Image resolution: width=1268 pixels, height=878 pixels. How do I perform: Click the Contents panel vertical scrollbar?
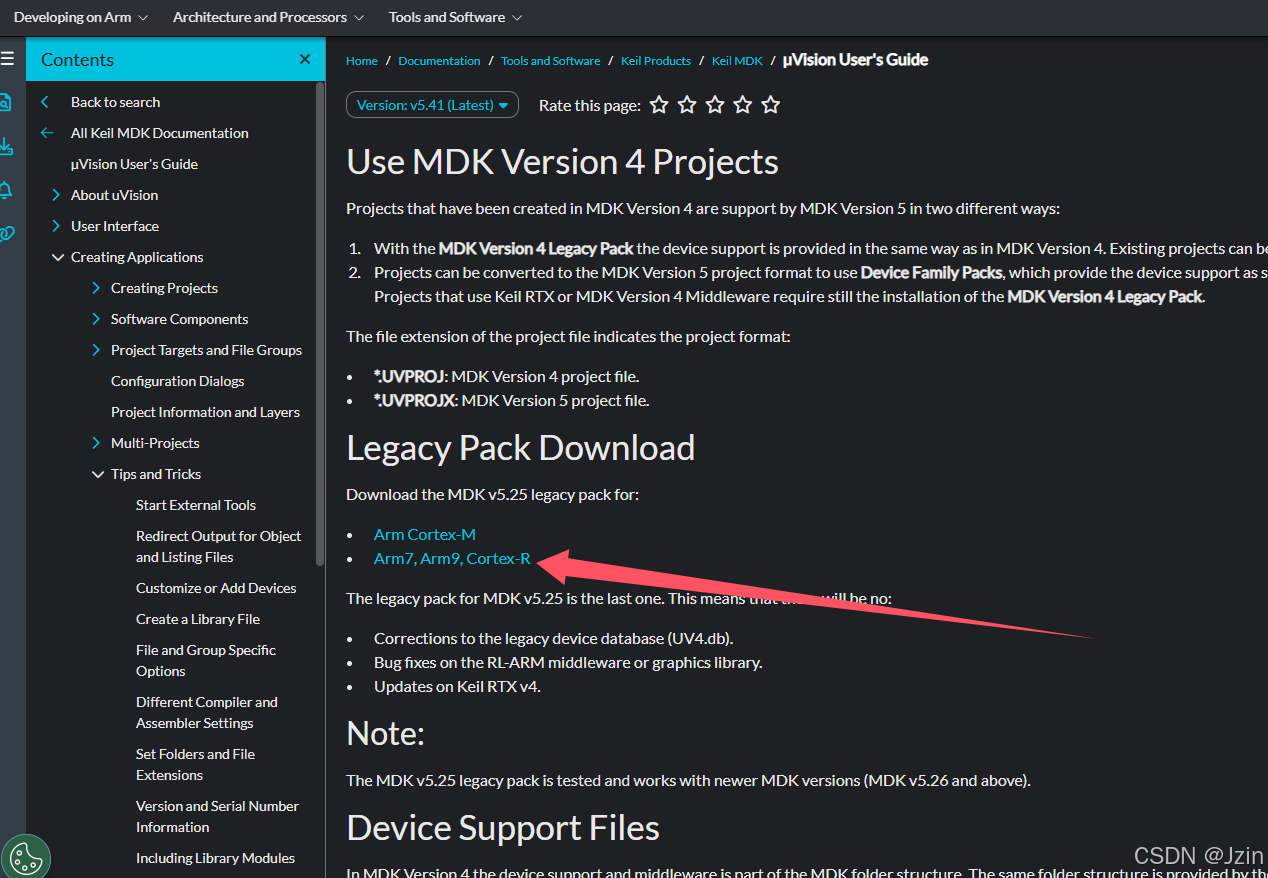320,323
